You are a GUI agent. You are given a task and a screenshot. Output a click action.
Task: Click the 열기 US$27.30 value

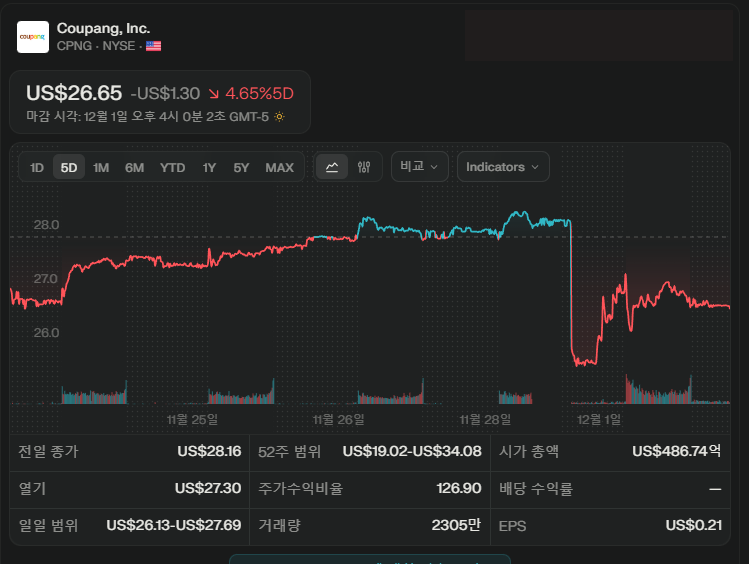pyautogui.click(x=208, y=488)
